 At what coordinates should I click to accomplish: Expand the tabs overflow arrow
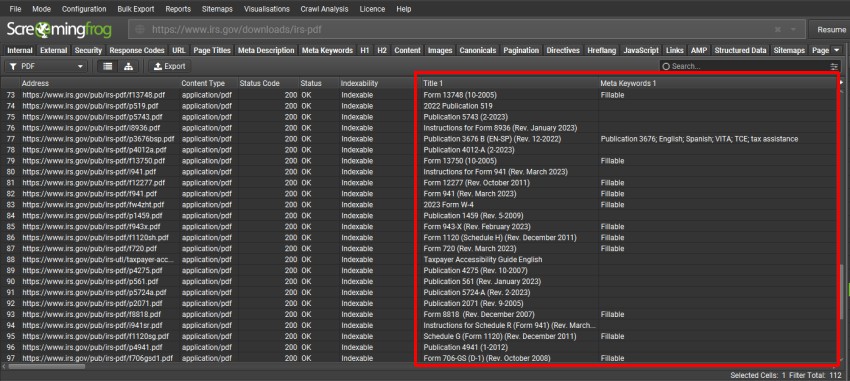836,50
